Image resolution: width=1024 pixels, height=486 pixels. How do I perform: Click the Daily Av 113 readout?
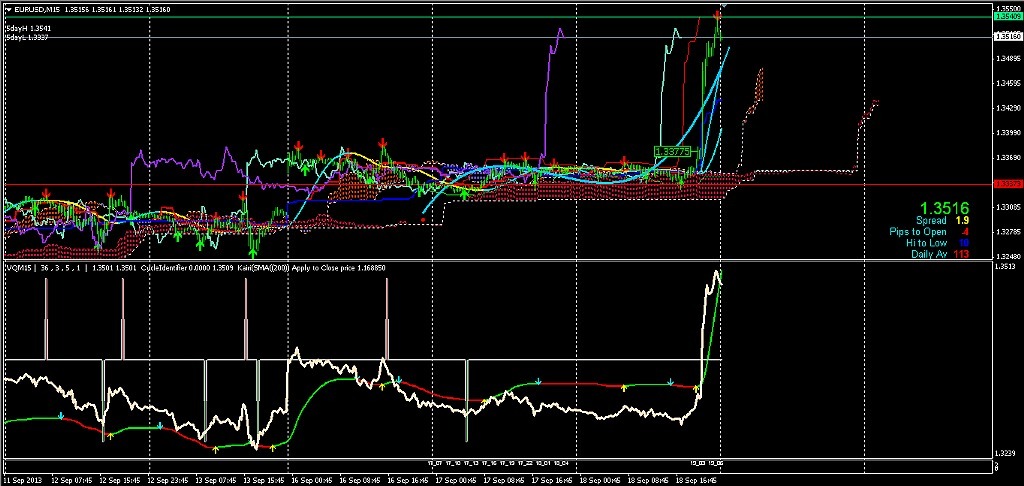[940, 254]
